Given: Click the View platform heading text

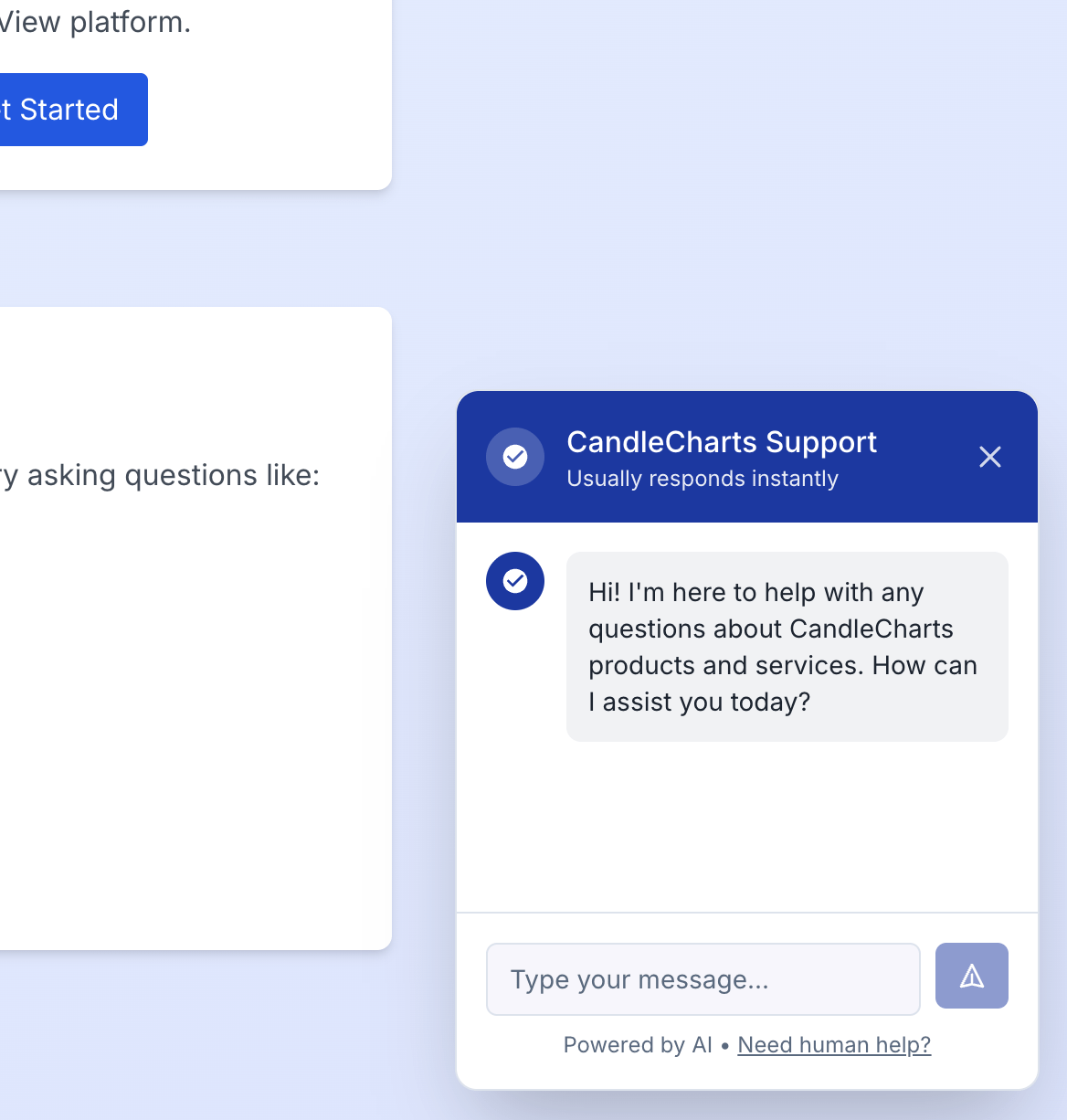Looking at the screenshot, I should point(94,22).
